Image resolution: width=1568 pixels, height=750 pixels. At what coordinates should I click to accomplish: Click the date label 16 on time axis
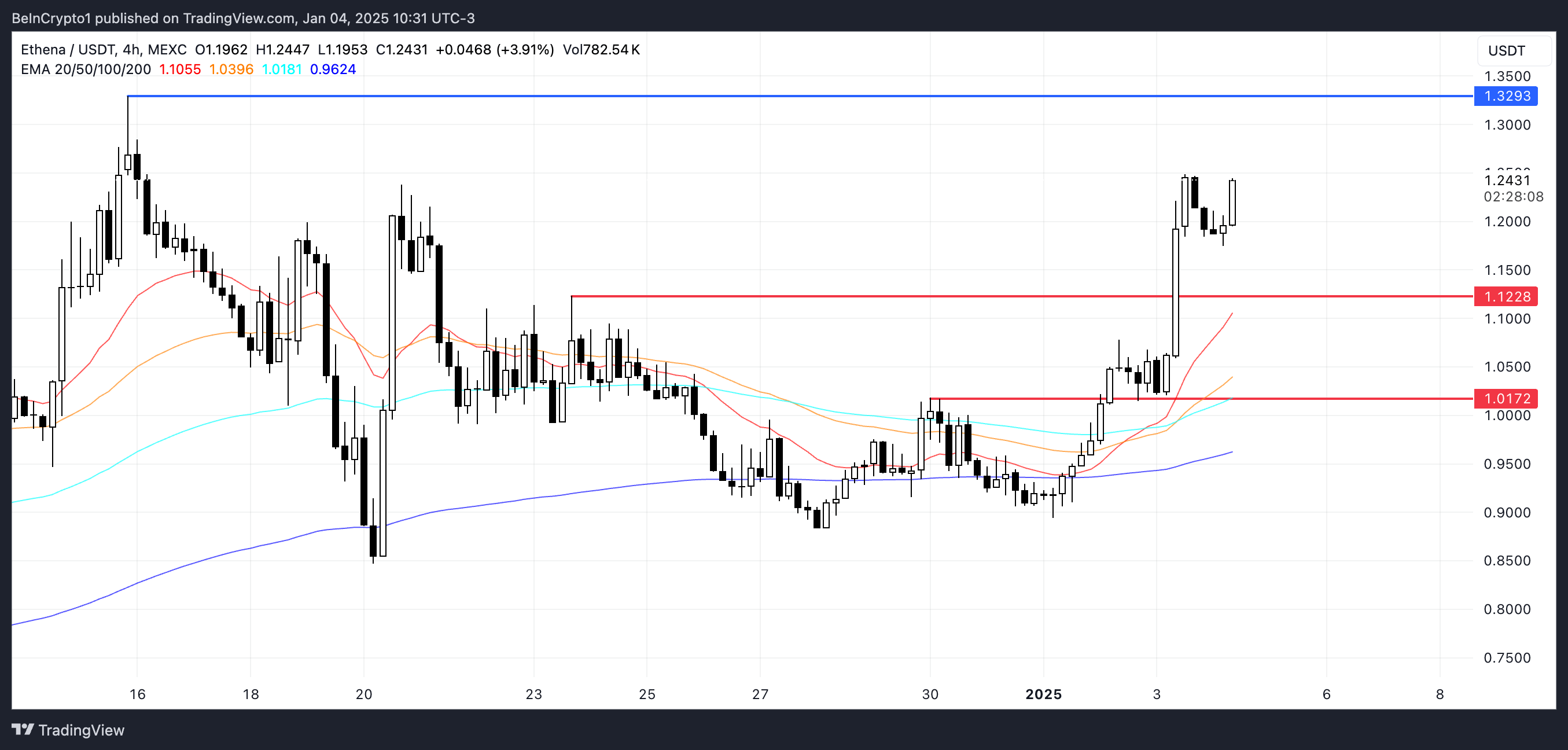coord(138,694)
